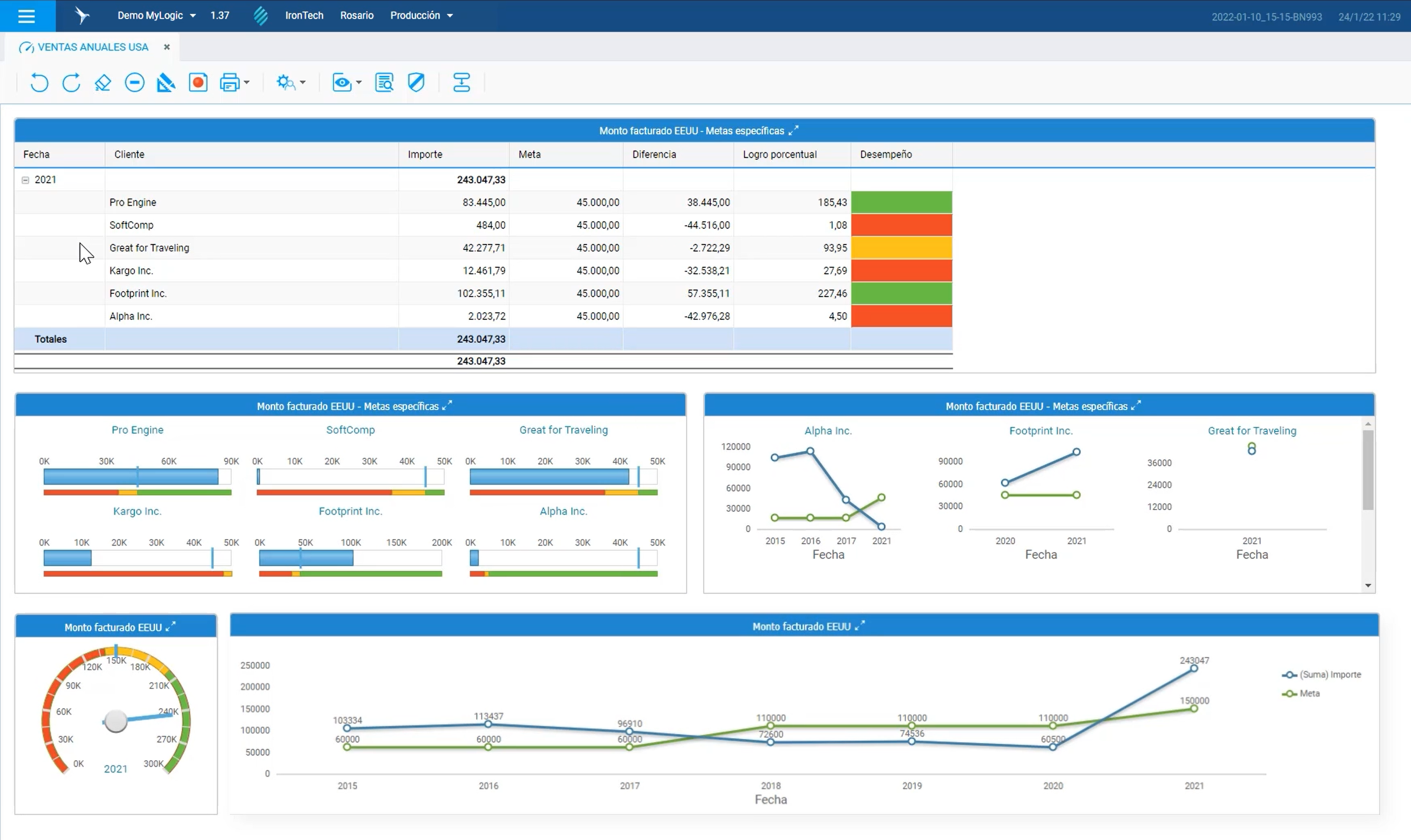Toggle the (Suma) Importe legend entry
The image size is (1411, 840).
(1321, 675)
